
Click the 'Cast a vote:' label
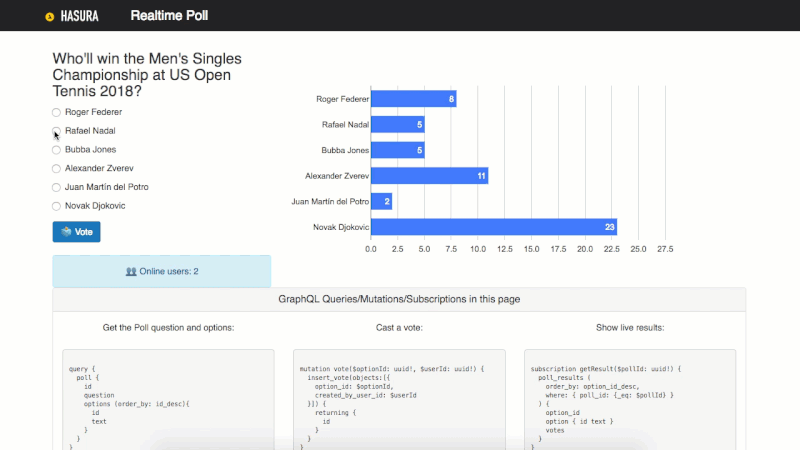[399, 328]
